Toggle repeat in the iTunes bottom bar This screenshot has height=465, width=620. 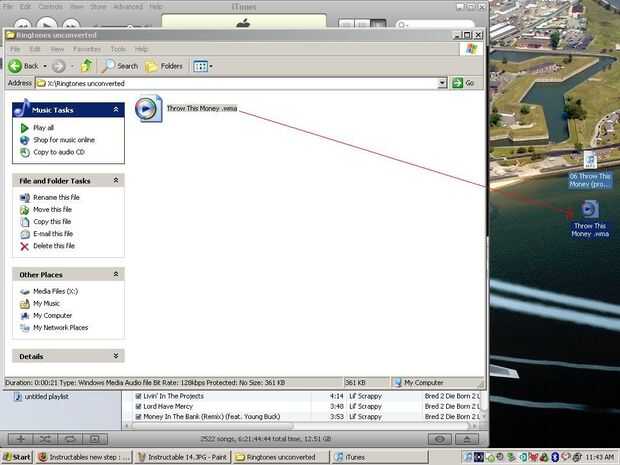pos(70,439)
